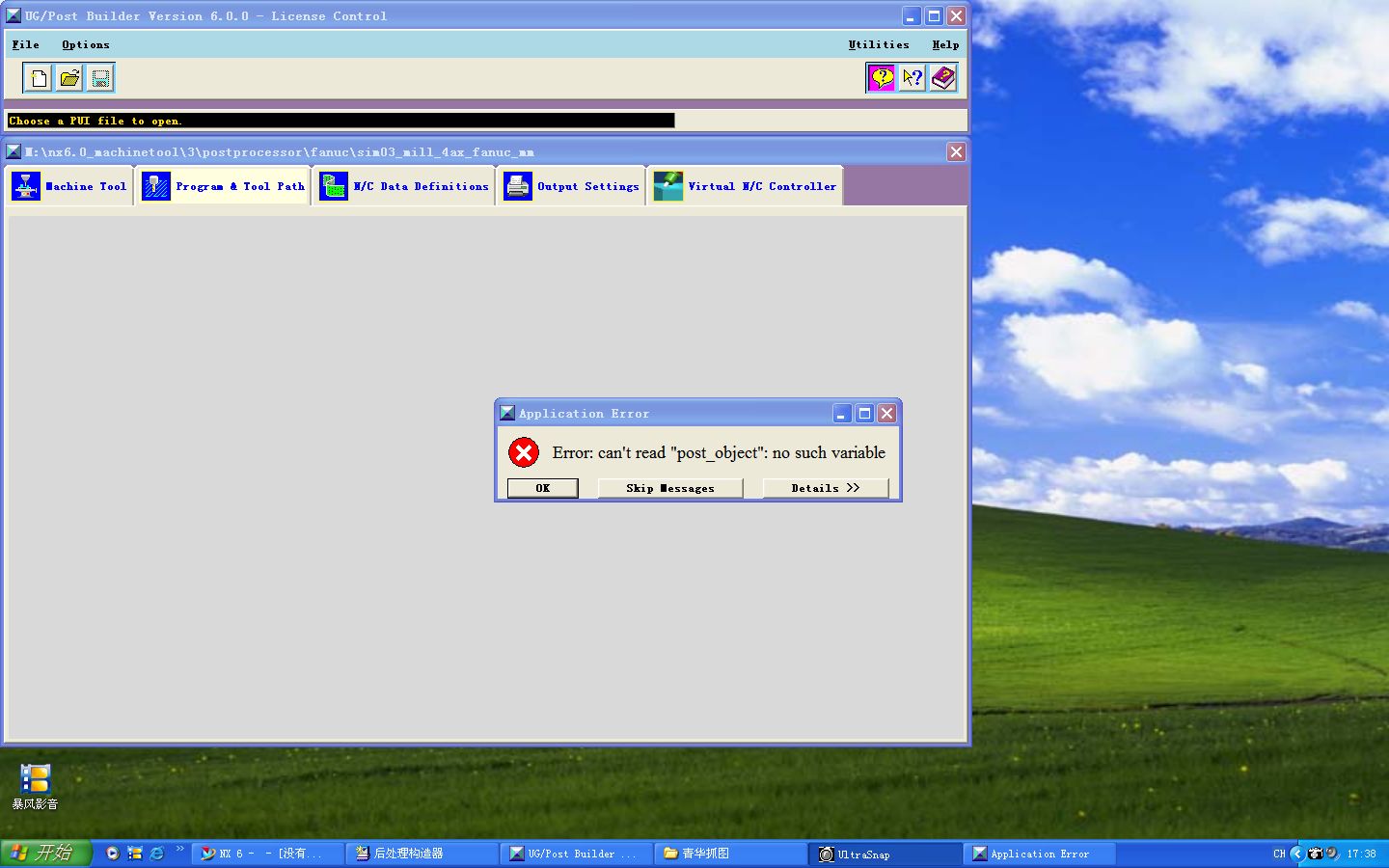Screen dimensions: 1389x868
Task: Click the error text about "post_object" variable
Action: click(719, 452)
